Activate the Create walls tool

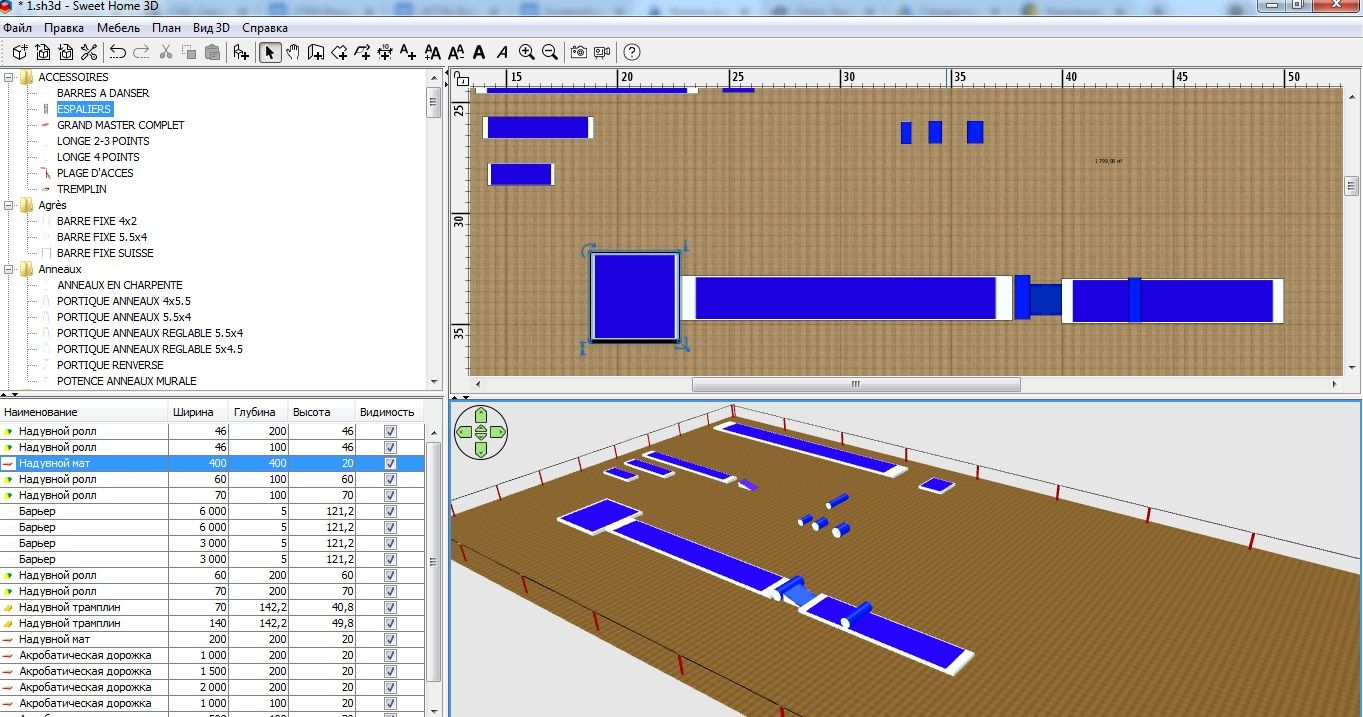(x=316, y=52)
